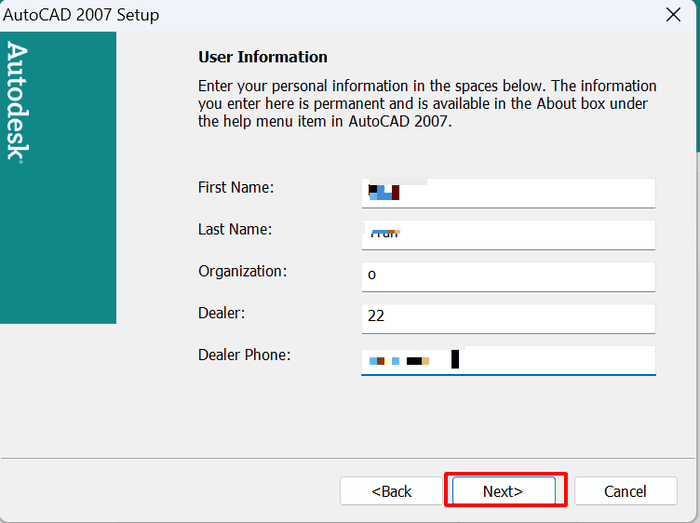Screen dimensions: 700x523
Task: Focus the Organization input field
Action: tap(508, 276)
